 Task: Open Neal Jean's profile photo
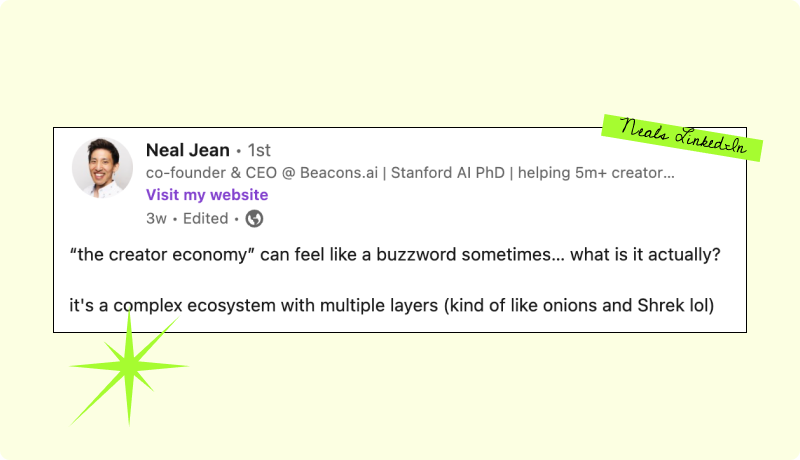[x=102, y=165]
